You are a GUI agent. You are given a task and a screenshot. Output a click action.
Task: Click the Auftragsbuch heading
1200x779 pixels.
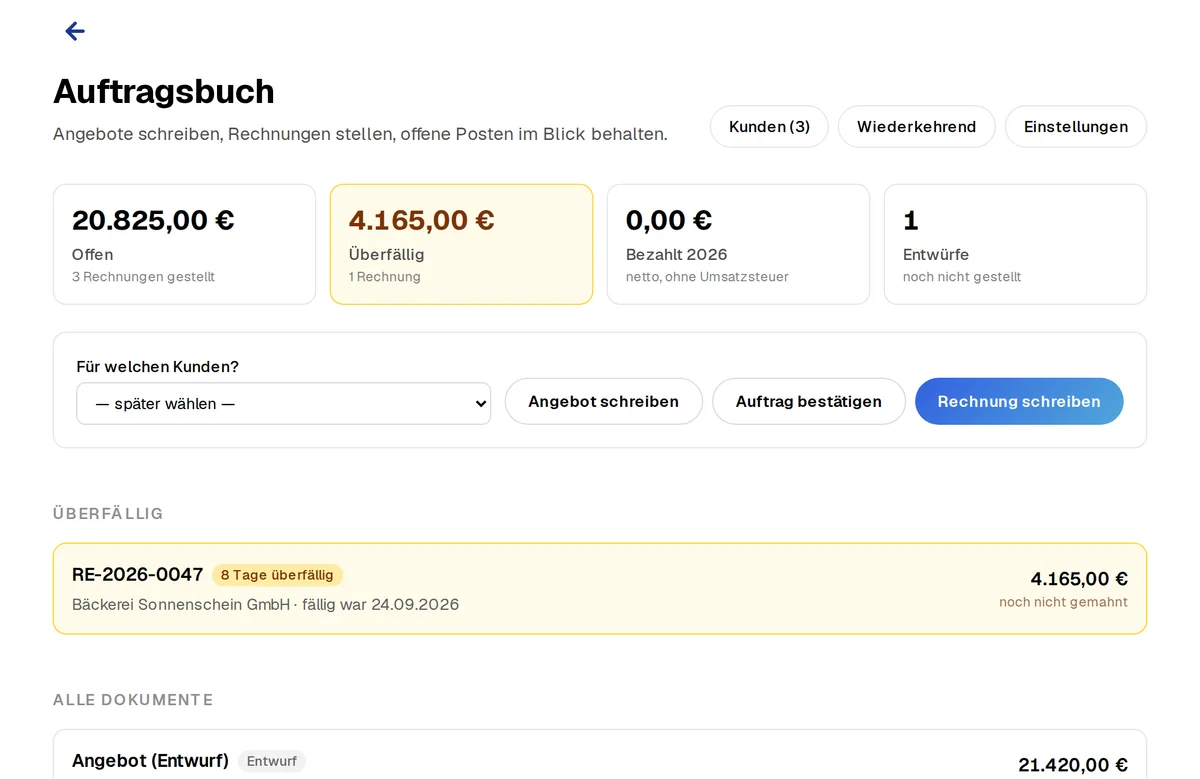click(x=164, y=91)
